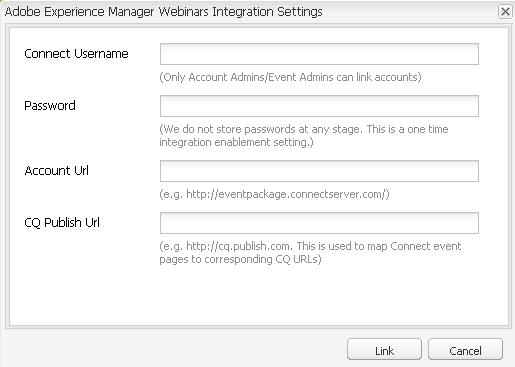Click the cq.publish.com example hint

[x=310, y=253]
